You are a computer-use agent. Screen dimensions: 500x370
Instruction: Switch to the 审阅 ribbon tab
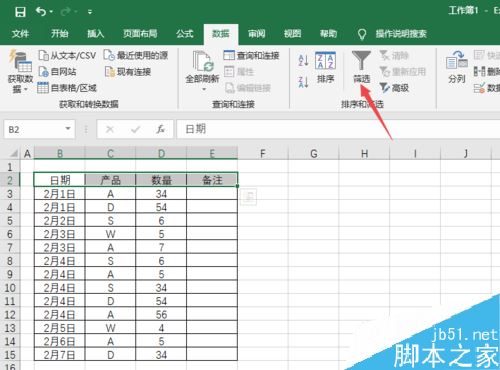point(256,34)
